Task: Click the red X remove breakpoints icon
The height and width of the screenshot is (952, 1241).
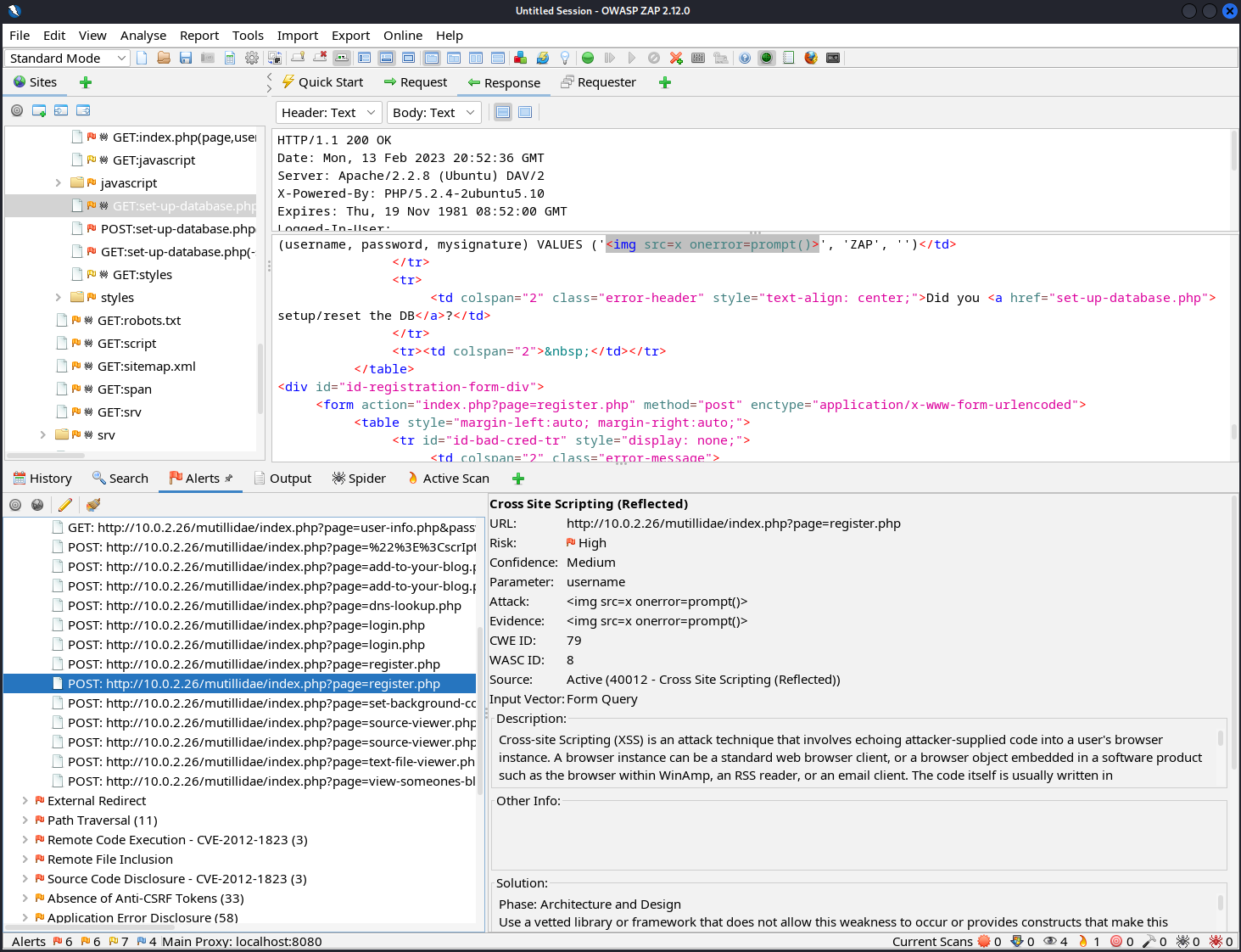Action: click(676, 58)
